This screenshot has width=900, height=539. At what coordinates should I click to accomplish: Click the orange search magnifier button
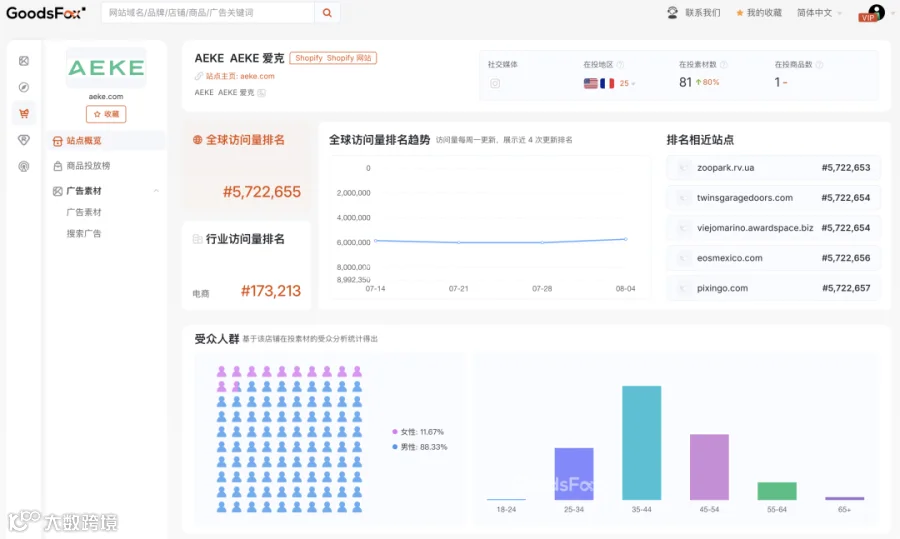tap(327, 13)
